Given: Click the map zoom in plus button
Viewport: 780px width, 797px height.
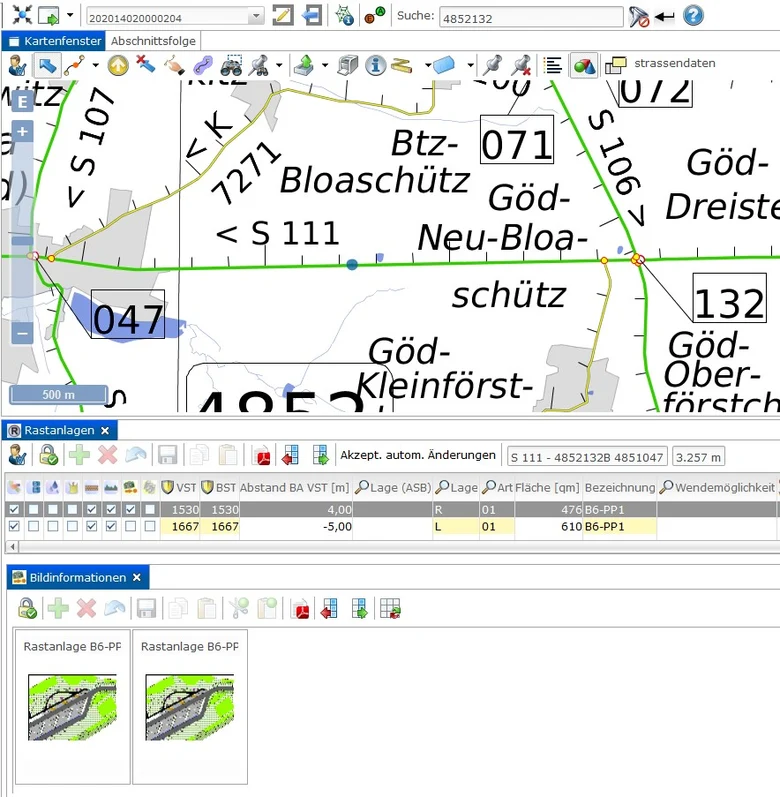Looking at the screenshot, I should [22, 132].
